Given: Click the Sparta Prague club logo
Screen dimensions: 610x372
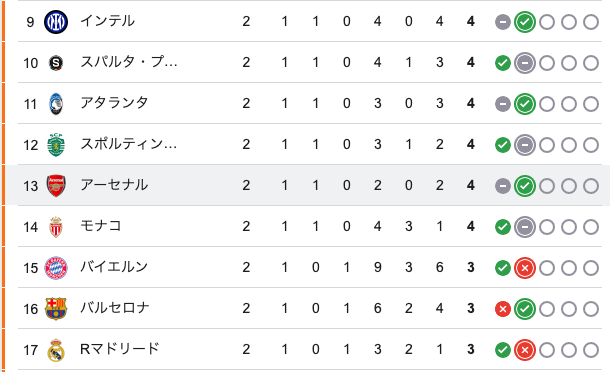Looking at the screenshot, I should [56, 63].
